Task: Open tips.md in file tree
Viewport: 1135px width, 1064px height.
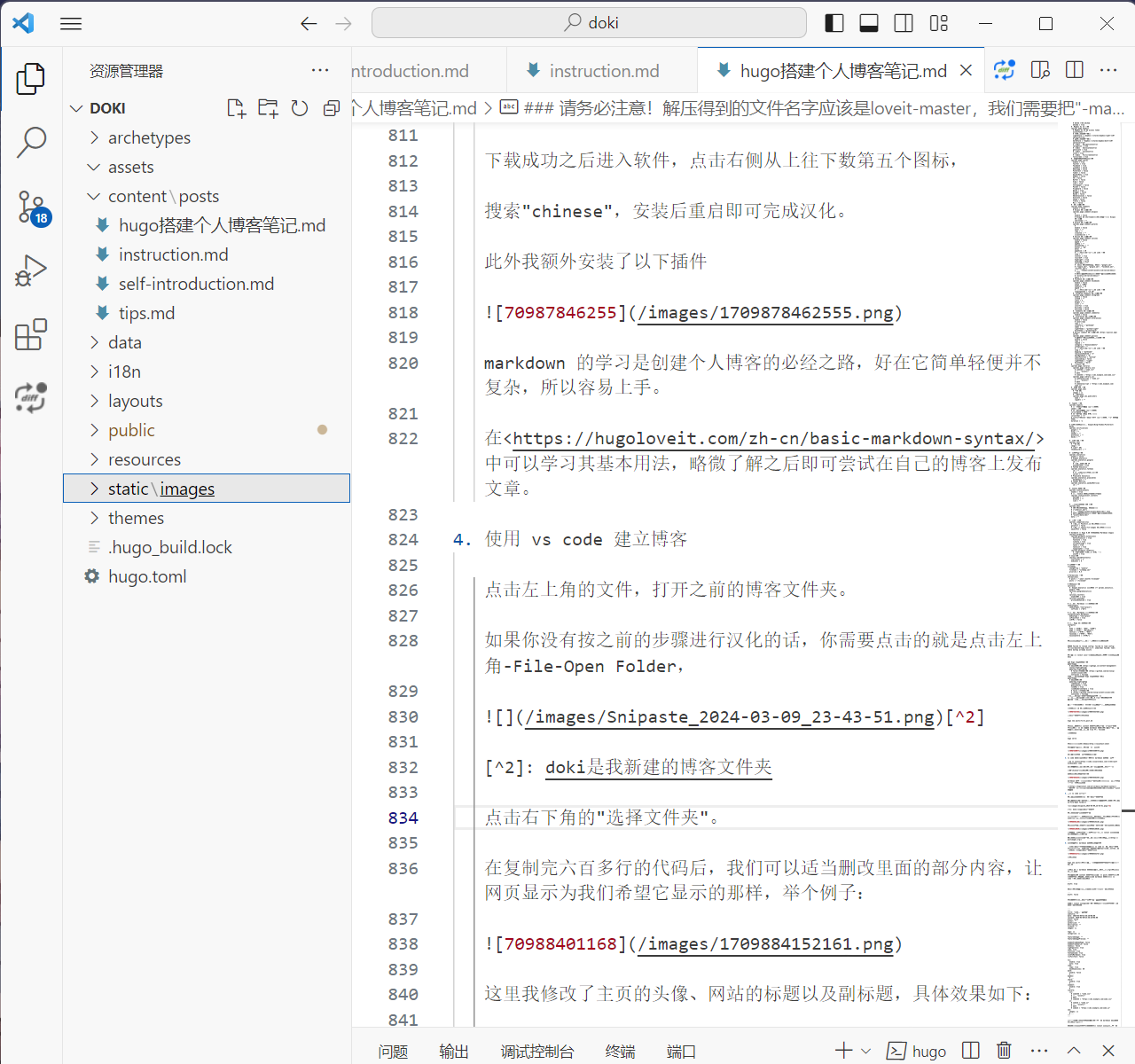Action: coord(207,313)
